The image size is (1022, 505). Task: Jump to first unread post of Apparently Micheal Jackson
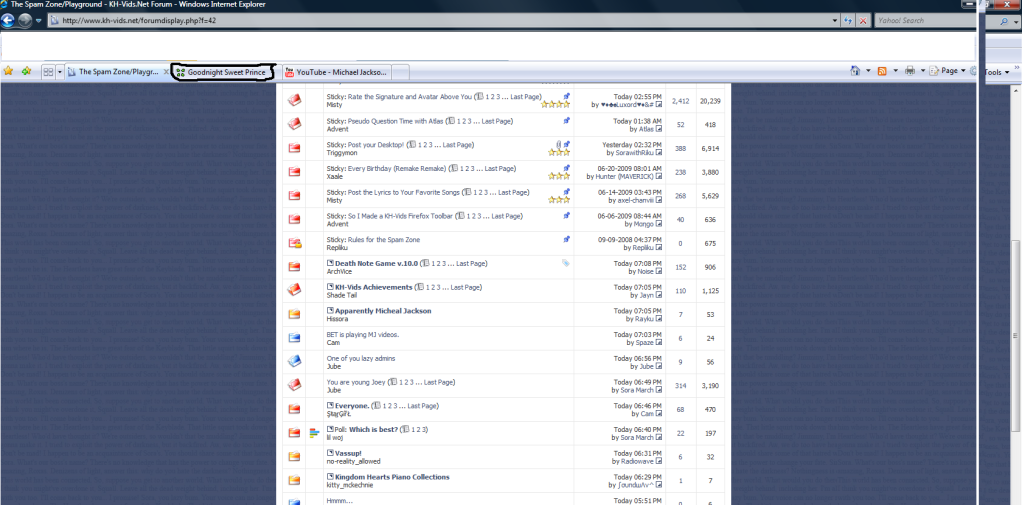[x=330, y=311]
